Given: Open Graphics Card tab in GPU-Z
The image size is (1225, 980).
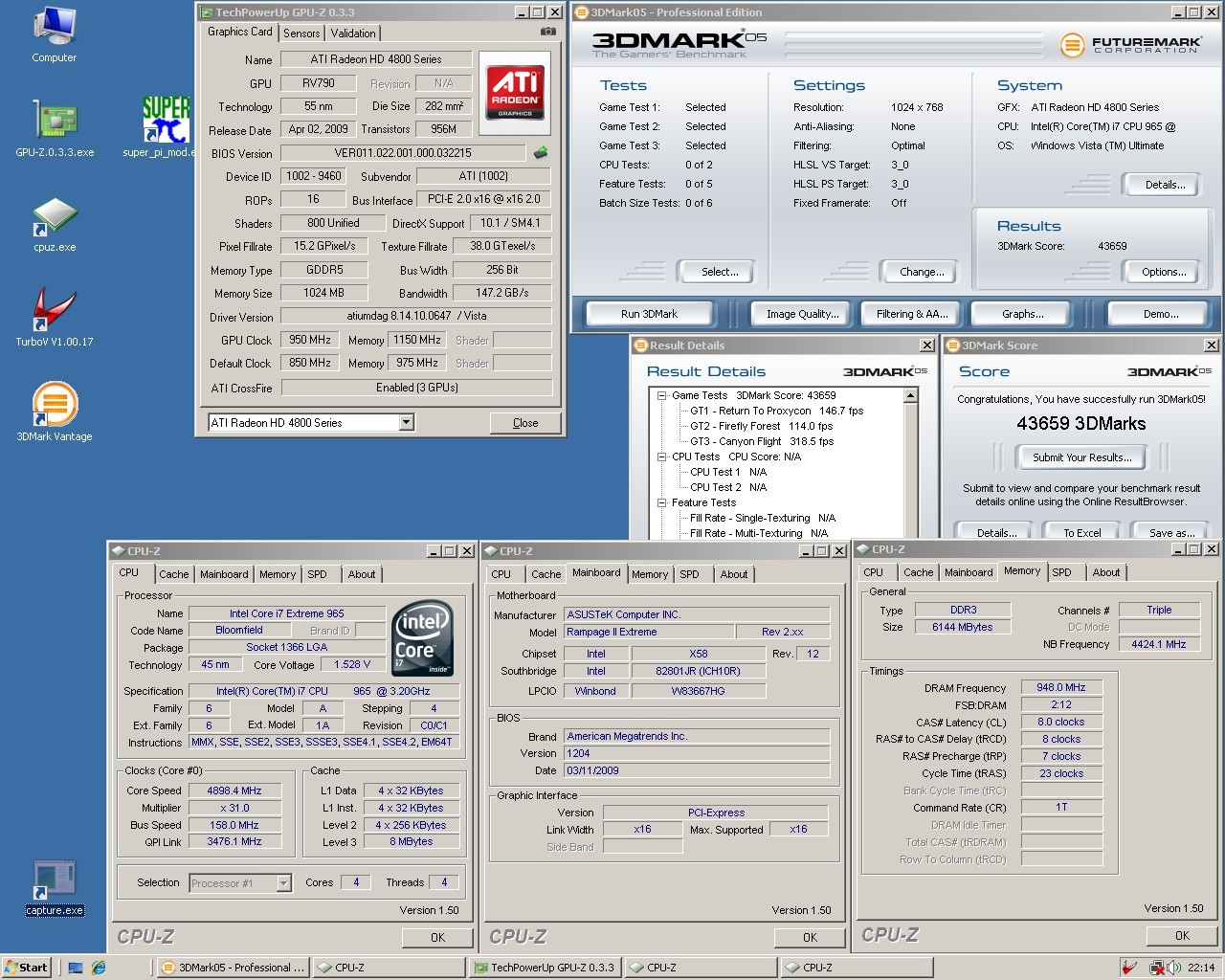Looking at the screenshot, I should 239,32.
